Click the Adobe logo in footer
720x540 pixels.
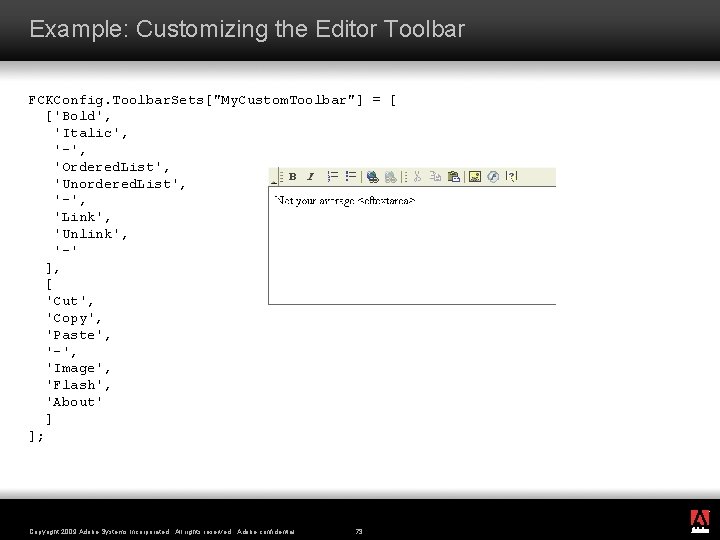[x=700, y=522]
